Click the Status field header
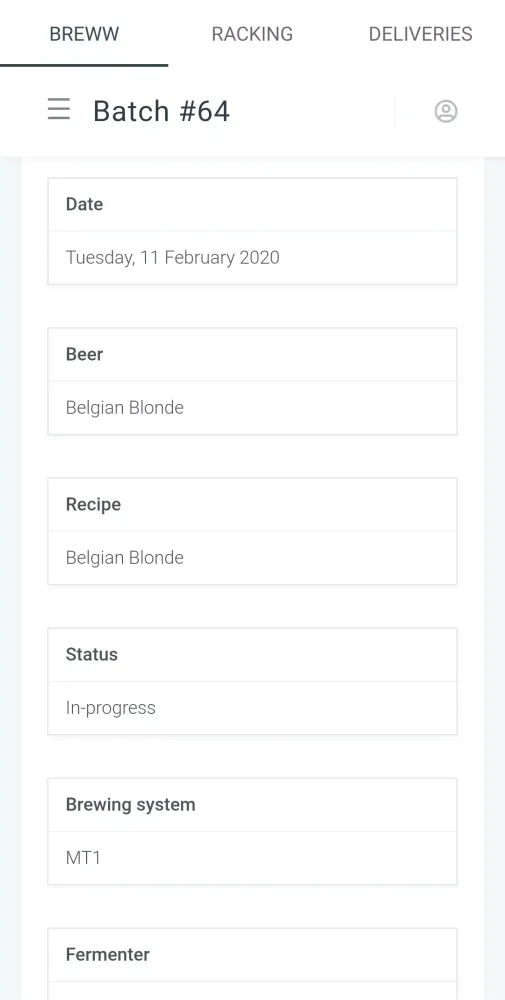This screenshot has width=505, height=1000. coord(252,654)
